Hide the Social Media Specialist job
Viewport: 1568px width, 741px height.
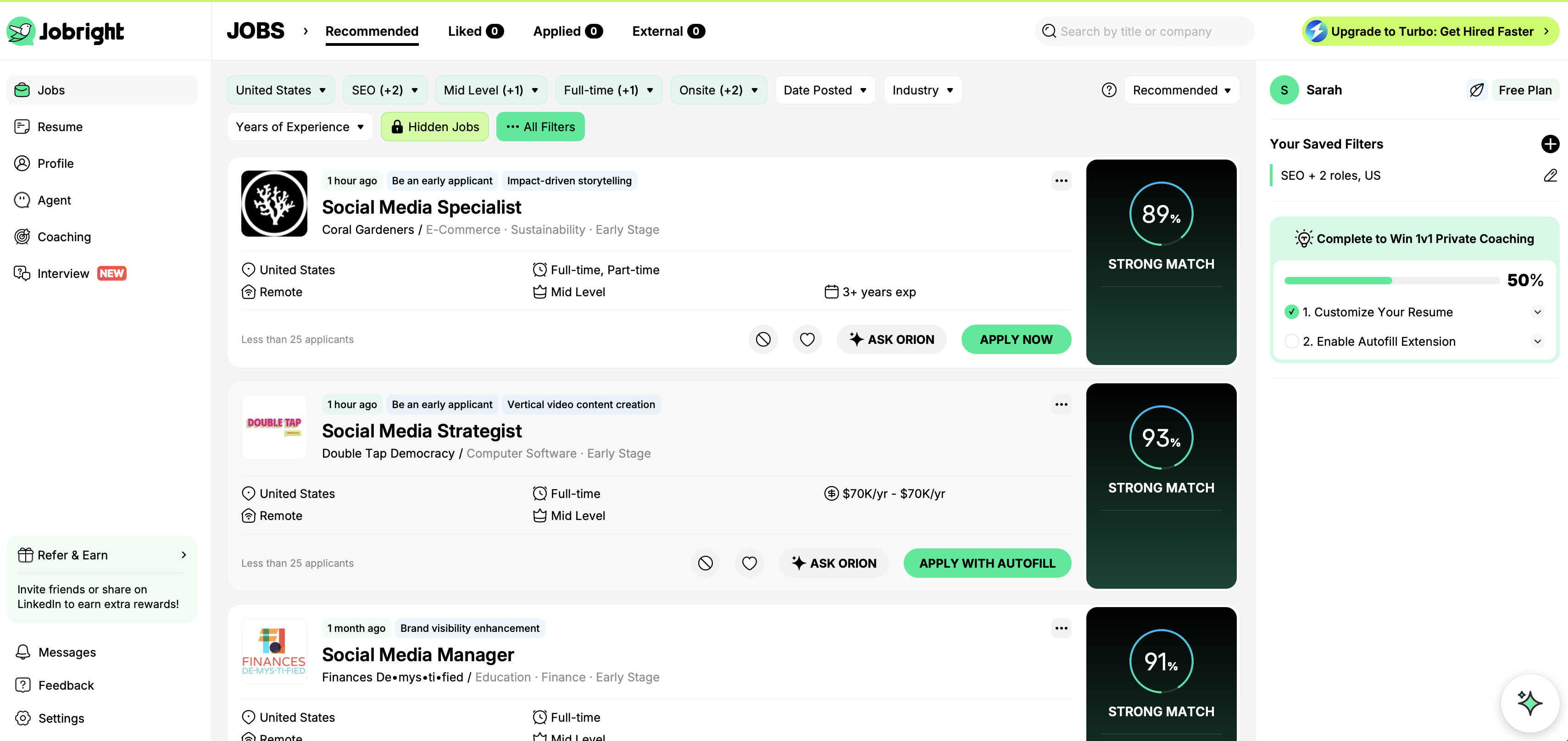[x=763, y=339]
